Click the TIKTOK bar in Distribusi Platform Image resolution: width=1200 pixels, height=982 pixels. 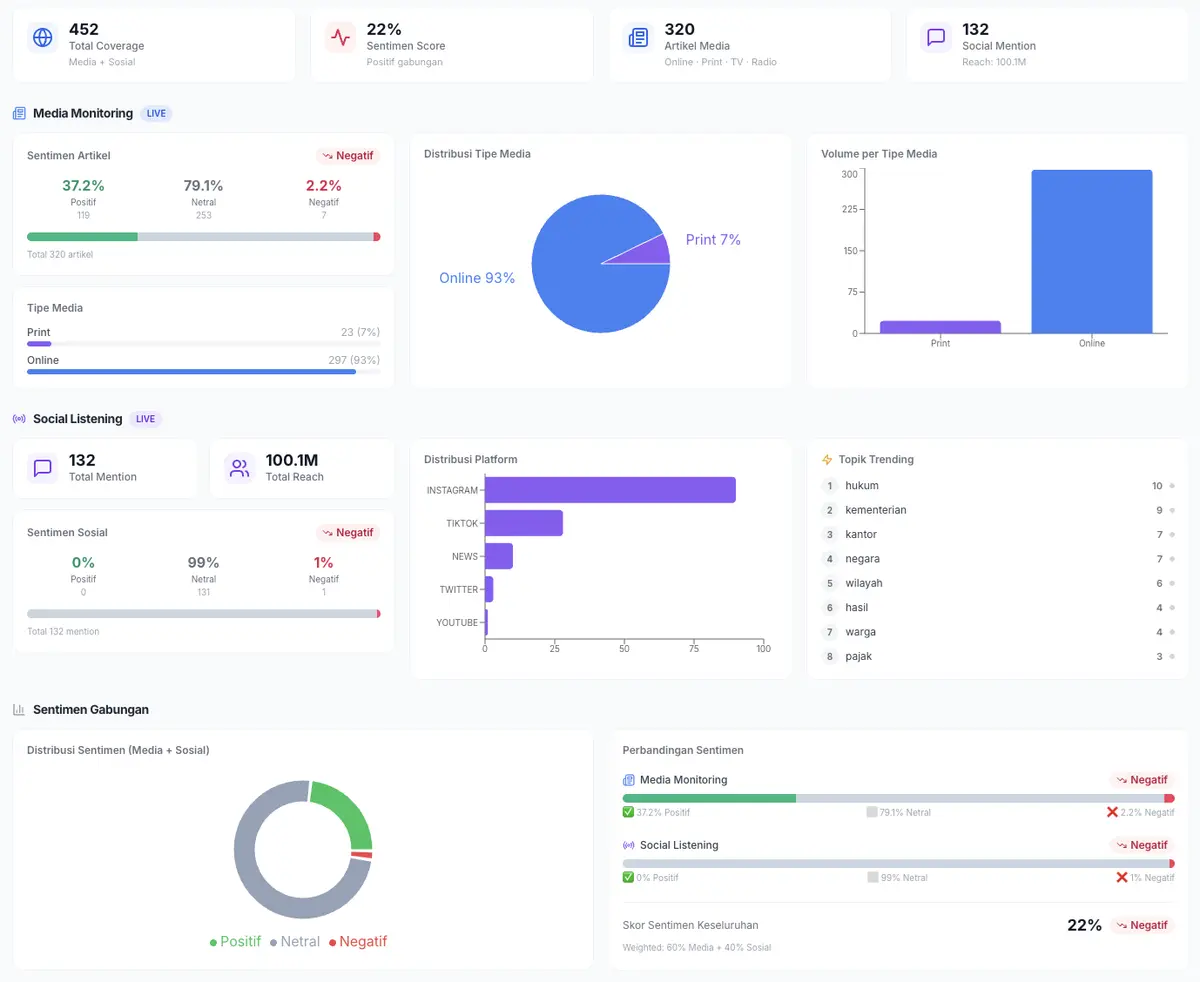(x=524, y=523)
